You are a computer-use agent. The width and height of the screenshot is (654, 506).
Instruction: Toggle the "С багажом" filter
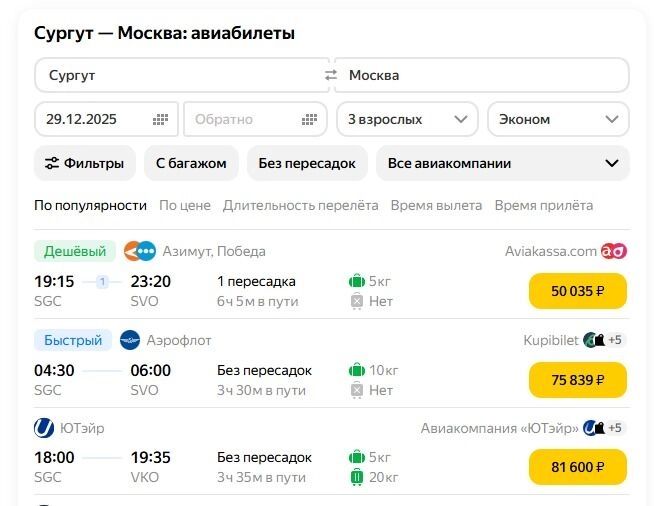(x=191, y=163)
